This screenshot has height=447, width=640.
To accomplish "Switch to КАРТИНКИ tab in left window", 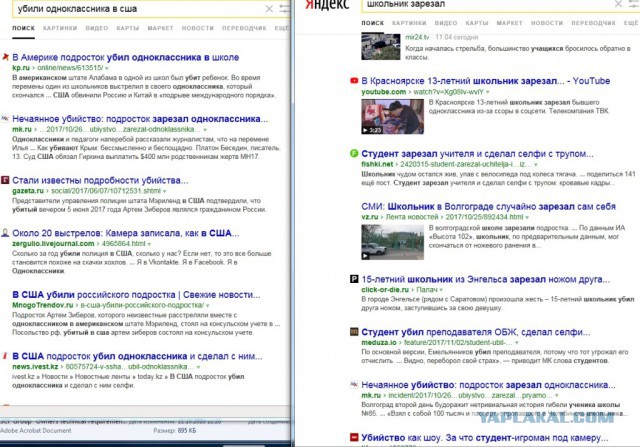I will (x=60, y=28).
